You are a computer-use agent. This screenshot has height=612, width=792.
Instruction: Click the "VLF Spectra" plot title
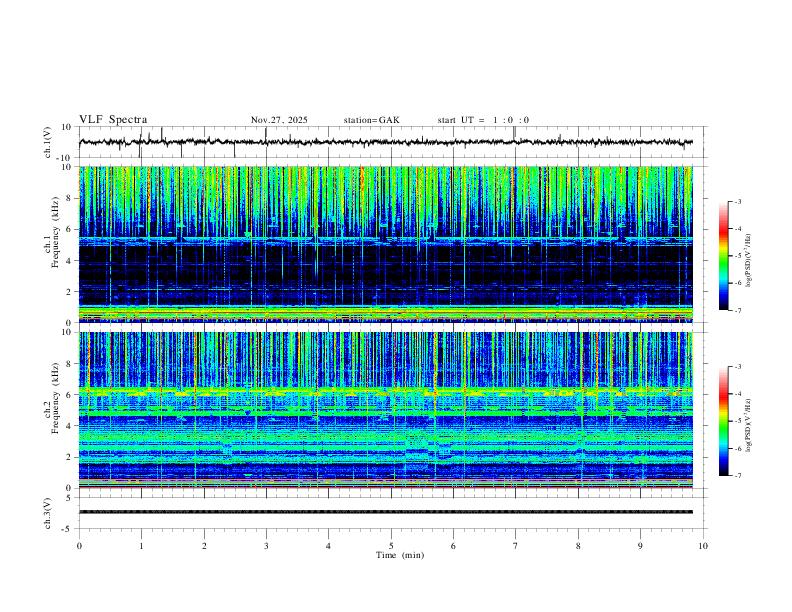pyautogui.click(x=113, y=120)
